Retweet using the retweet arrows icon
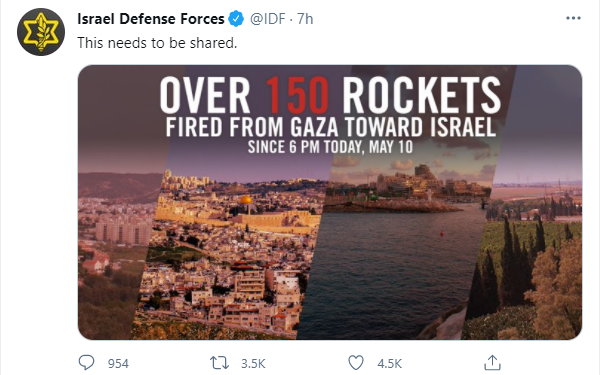600x375 pixels. [x=219, y=362]
